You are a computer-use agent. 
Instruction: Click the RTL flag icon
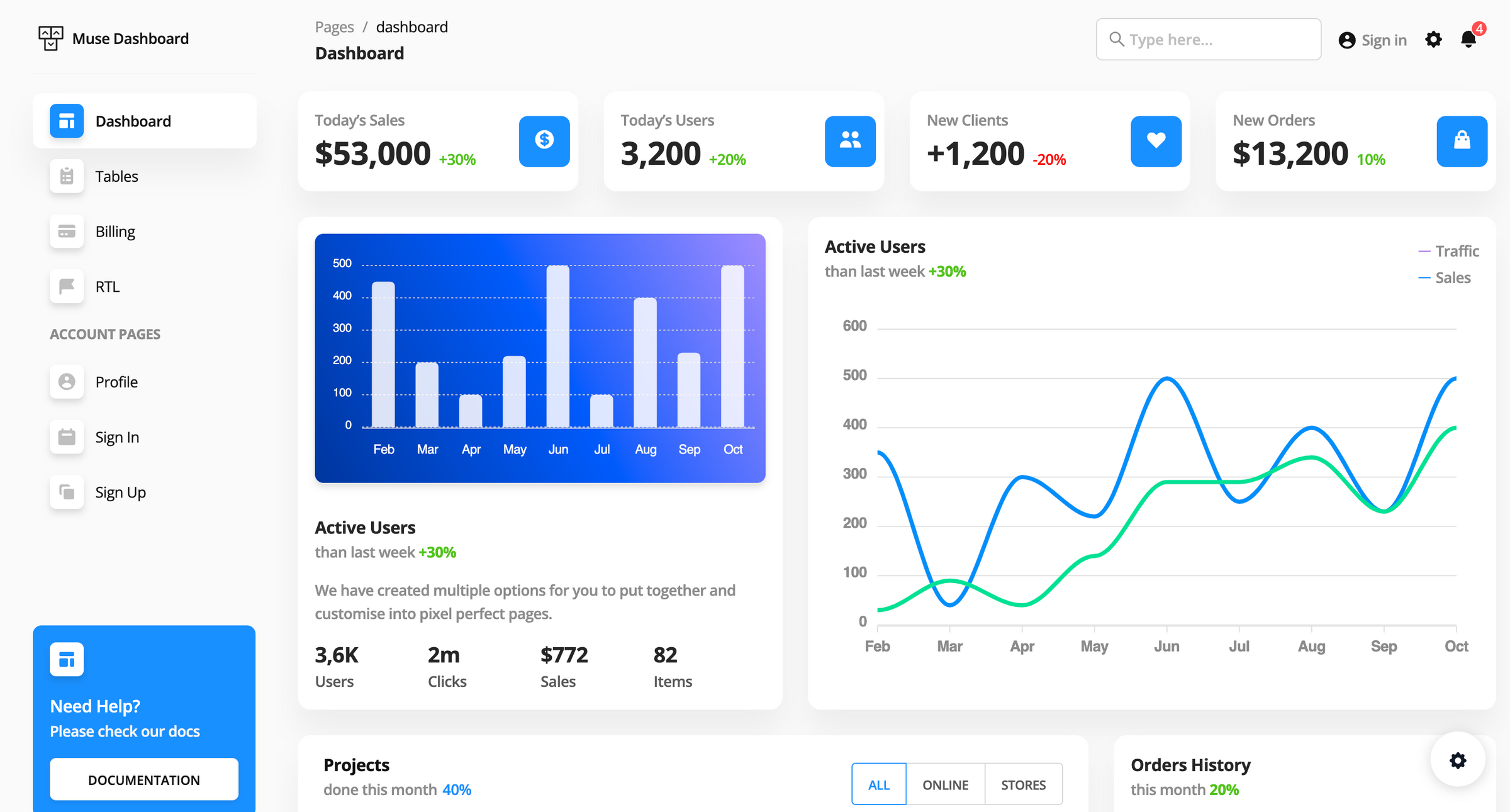(x=67, y=287)
